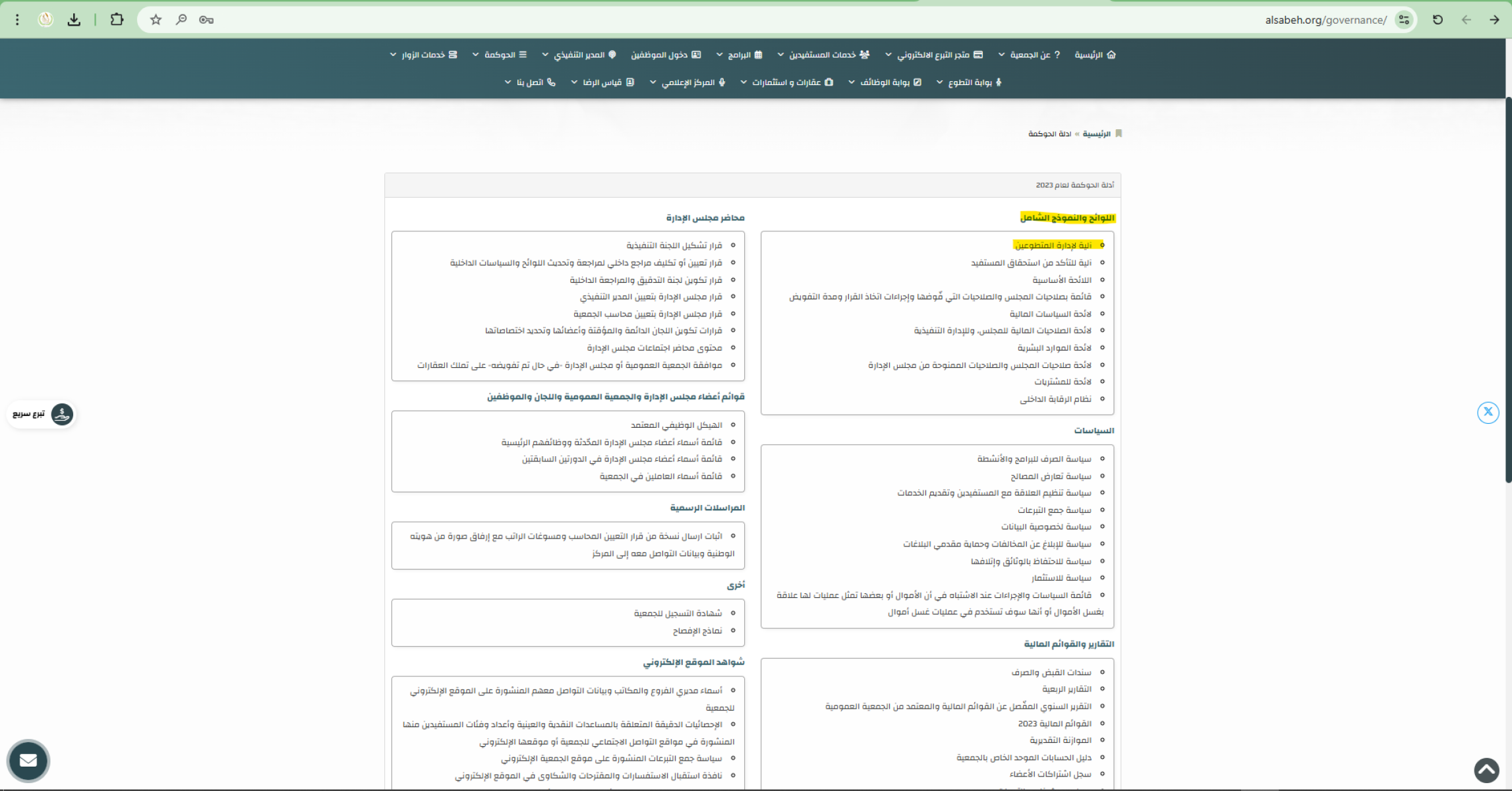Click the people icon beside خدمات المستفيدين
Image resolution: width=1512 pixels, height=791 pixels.
point(865,55)
